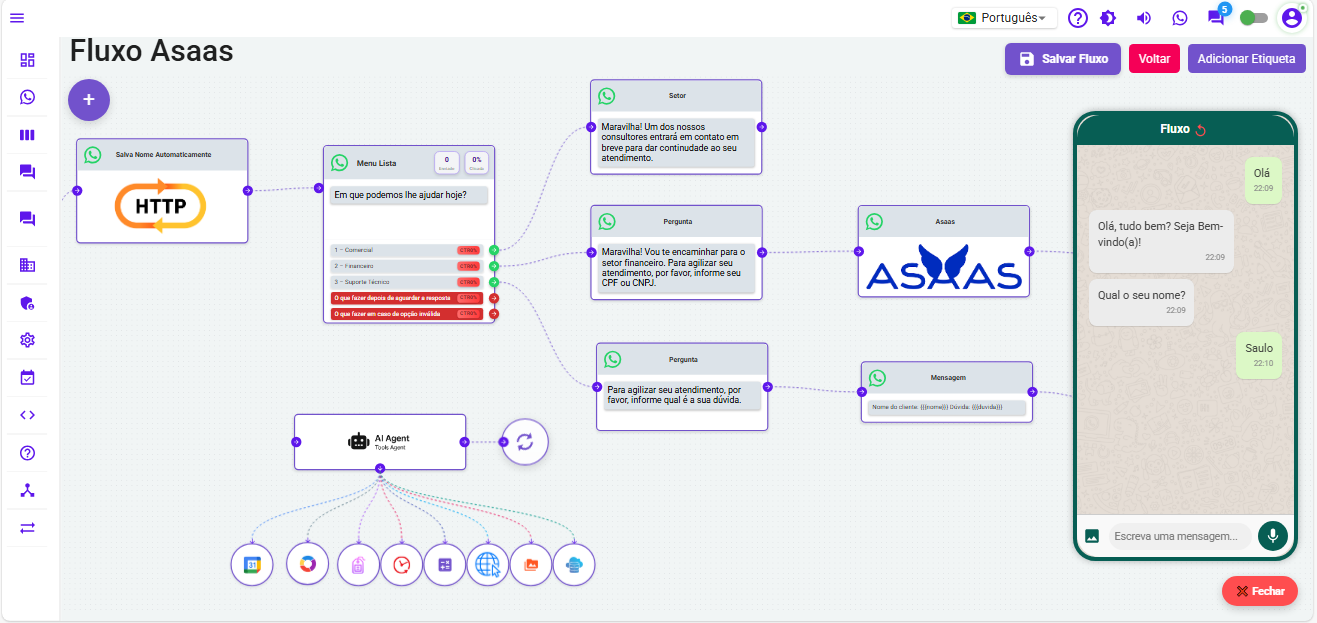Image resolution: width=1317 pixels, height=623 pixels.
Task: Click the Salvar Fluxo button
Action: (1063, 59)
